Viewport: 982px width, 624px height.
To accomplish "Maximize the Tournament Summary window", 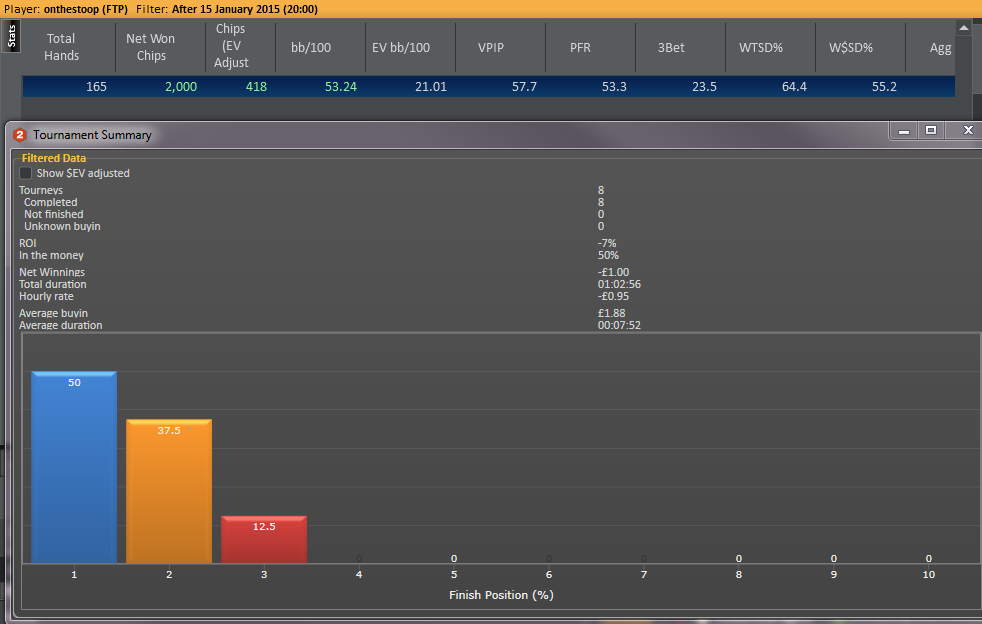I will click(931, 130).
